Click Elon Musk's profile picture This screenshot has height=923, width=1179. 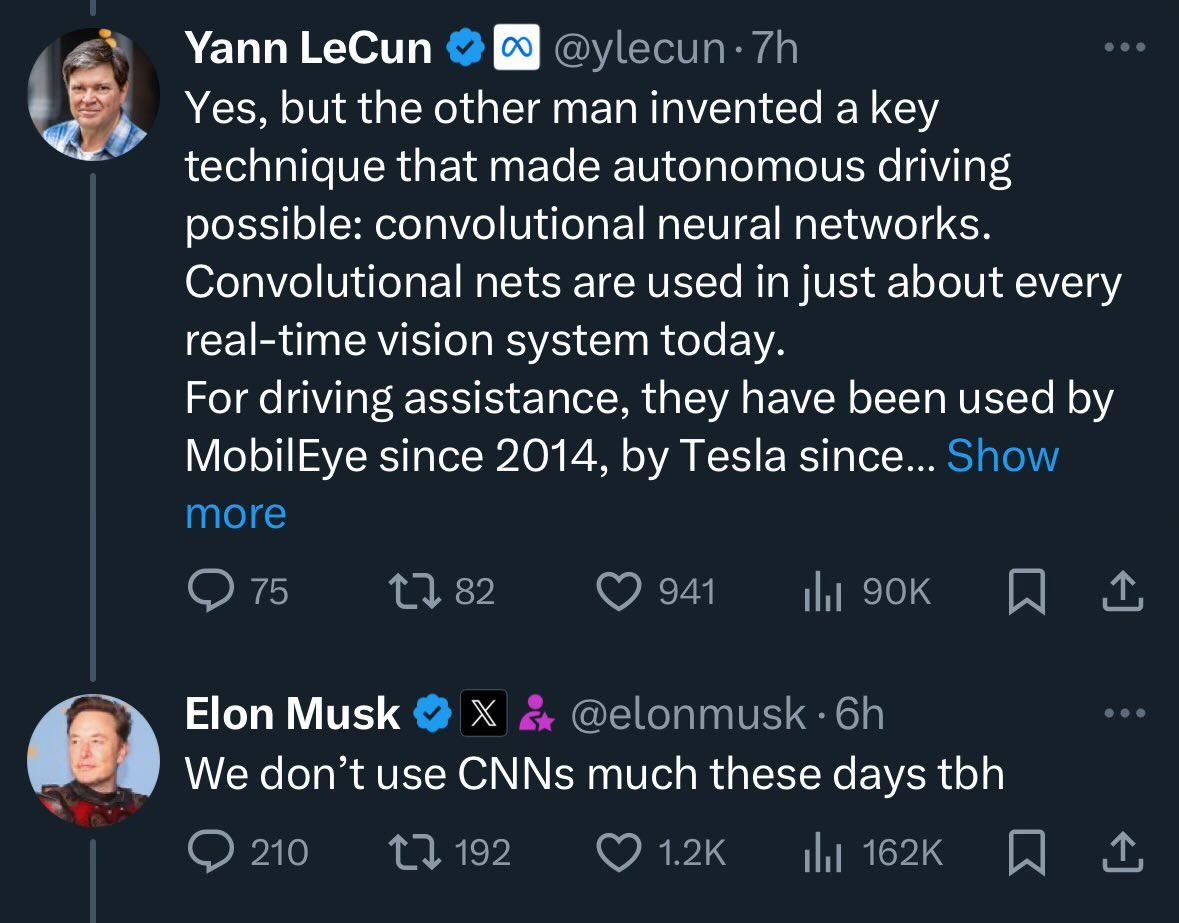tap(93, 760)
